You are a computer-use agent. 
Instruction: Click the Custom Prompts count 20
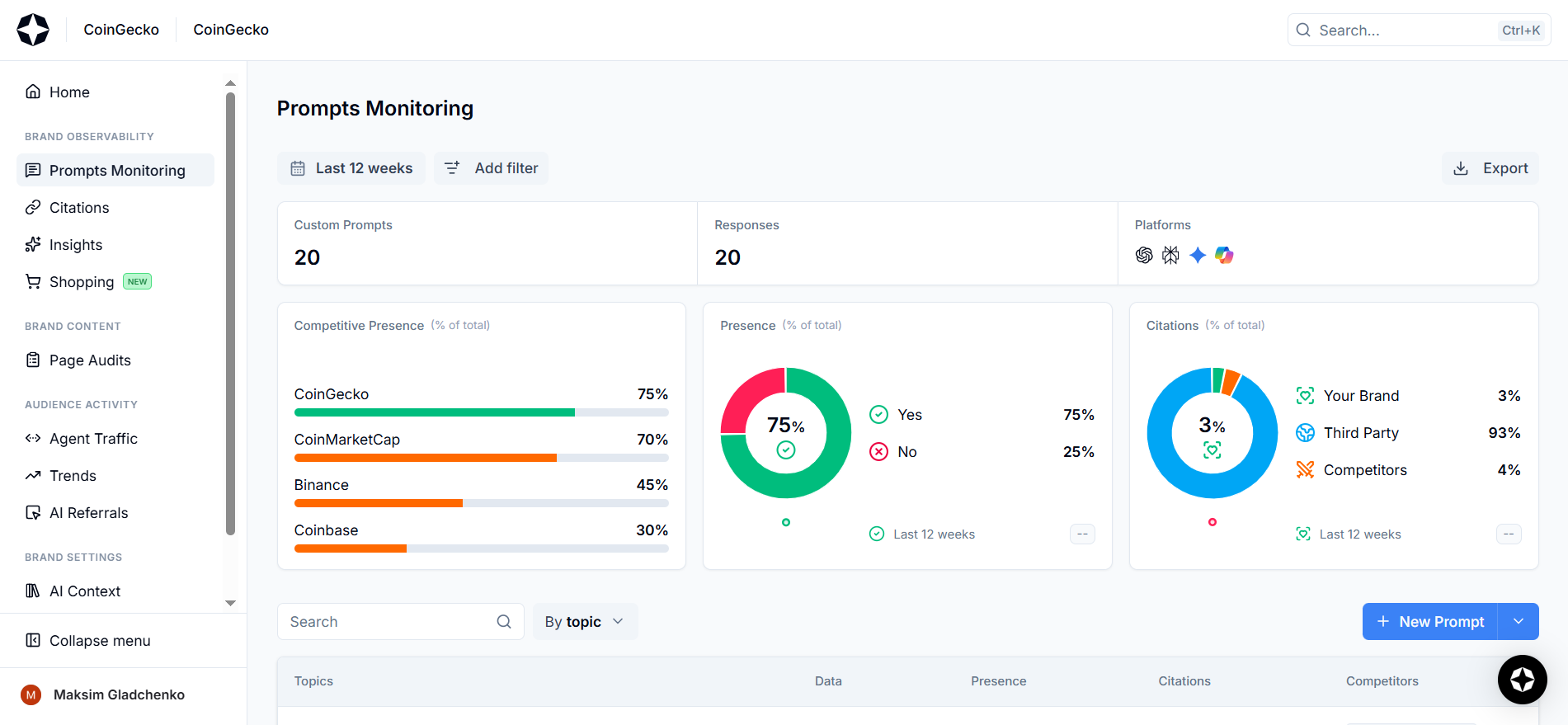[307, 257]
